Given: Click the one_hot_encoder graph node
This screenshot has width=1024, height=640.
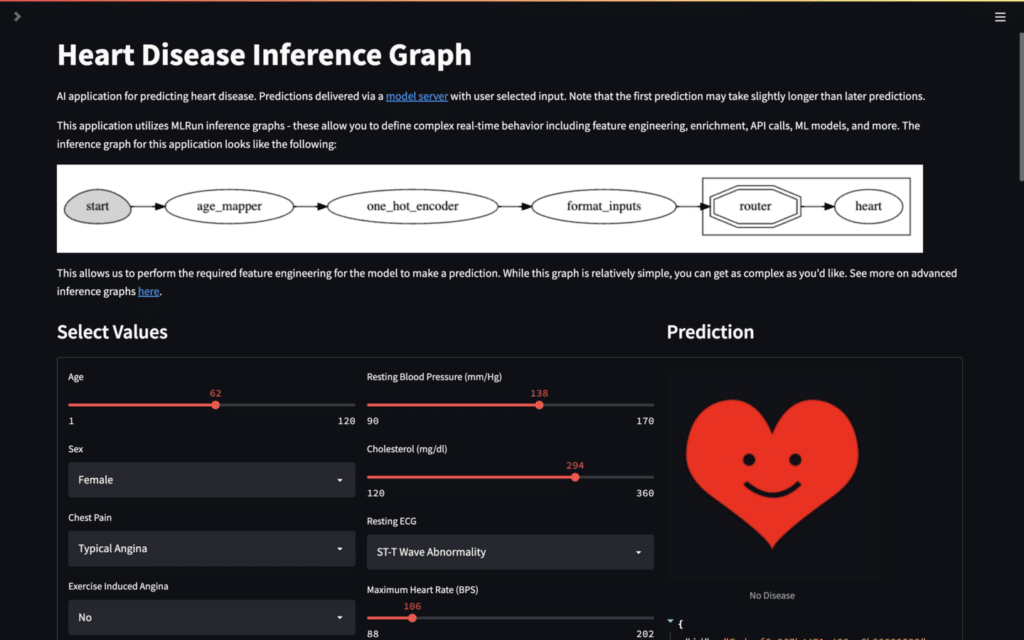Looking at the screenshot, I should 413,206.
